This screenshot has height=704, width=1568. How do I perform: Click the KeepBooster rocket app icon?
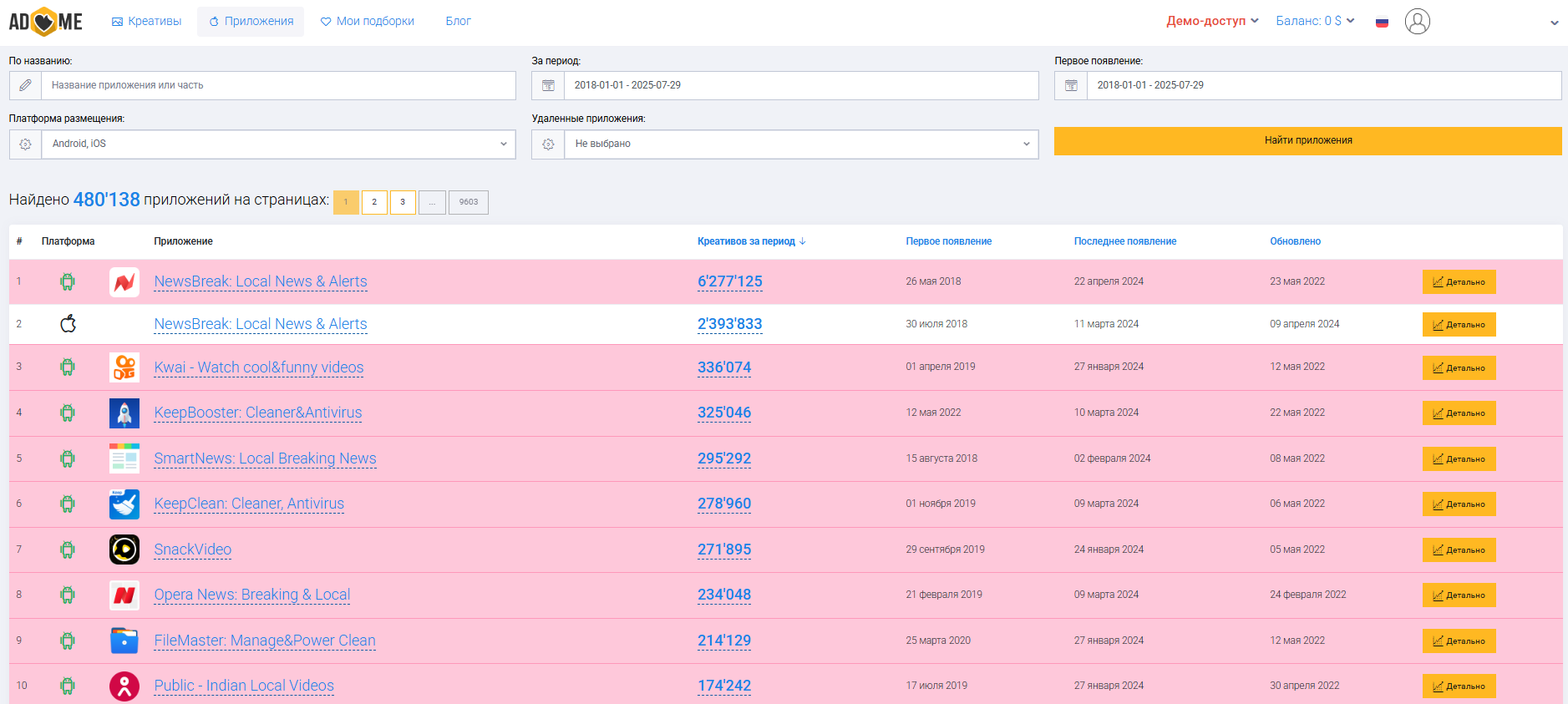(124, 413)
